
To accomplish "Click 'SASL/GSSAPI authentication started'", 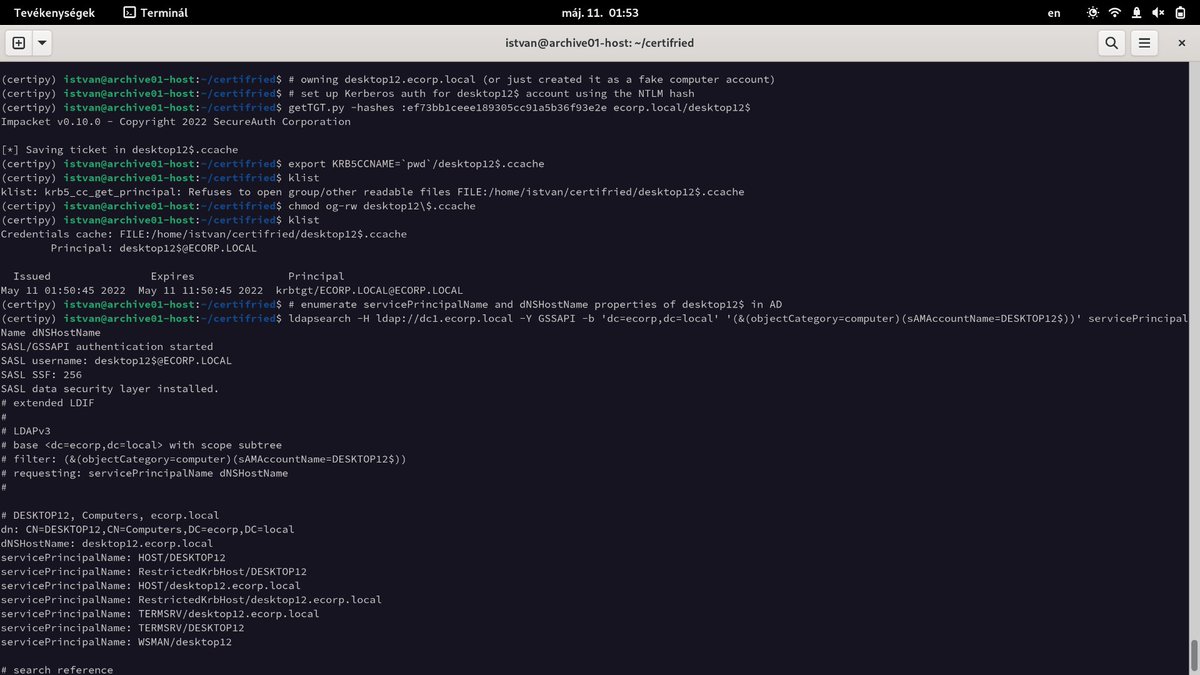I will pyautogui.click(x=107, y=345).
